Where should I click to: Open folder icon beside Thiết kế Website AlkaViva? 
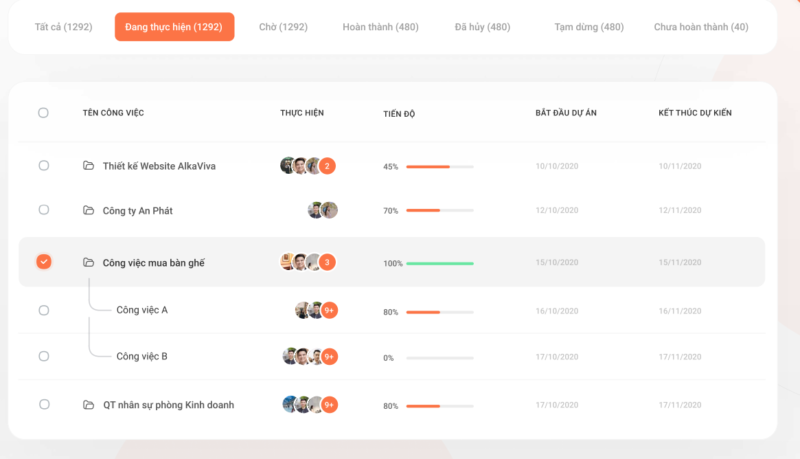[88, 165]
